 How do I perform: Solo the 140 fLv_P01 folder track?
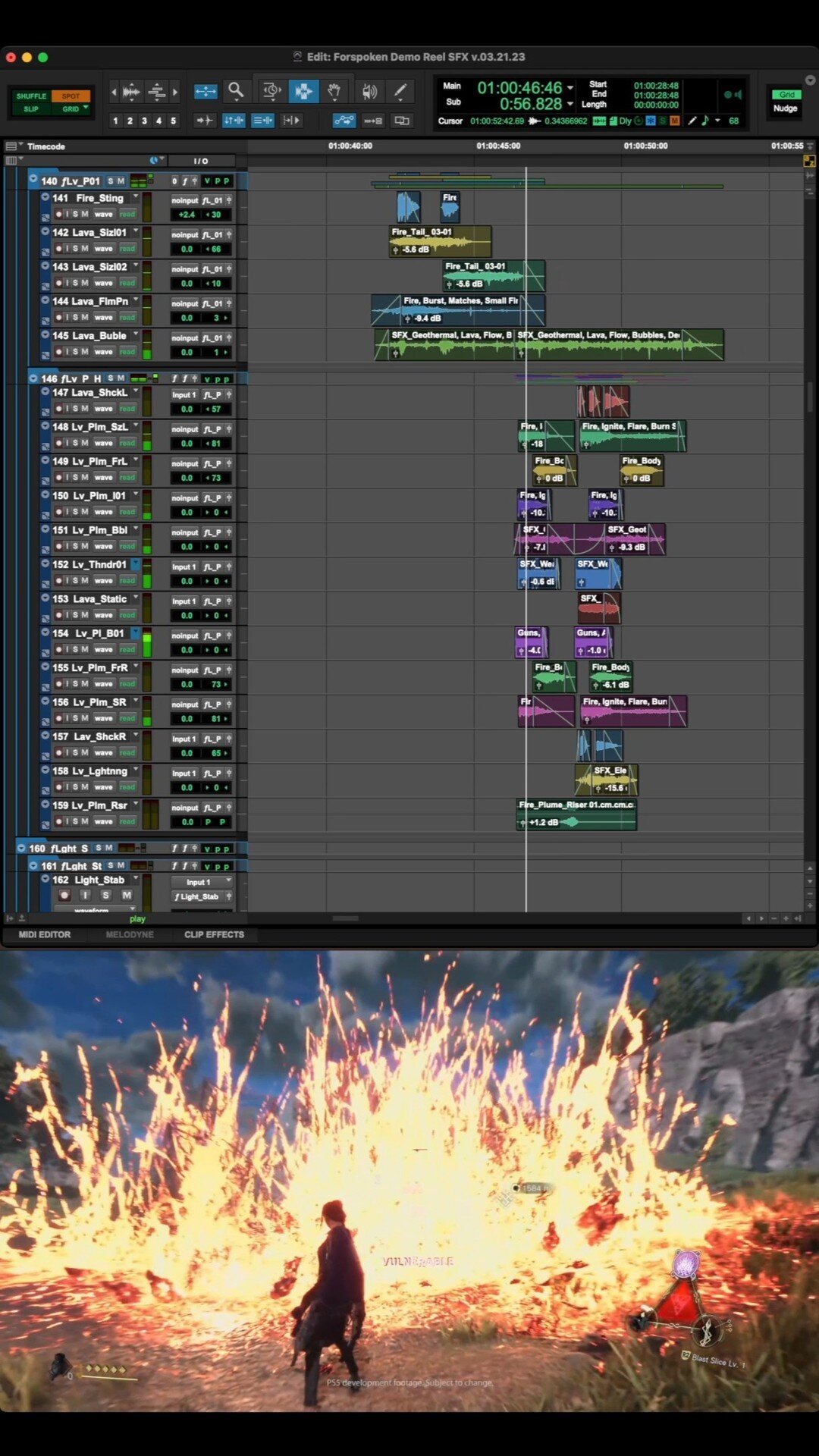pos(111,180)
